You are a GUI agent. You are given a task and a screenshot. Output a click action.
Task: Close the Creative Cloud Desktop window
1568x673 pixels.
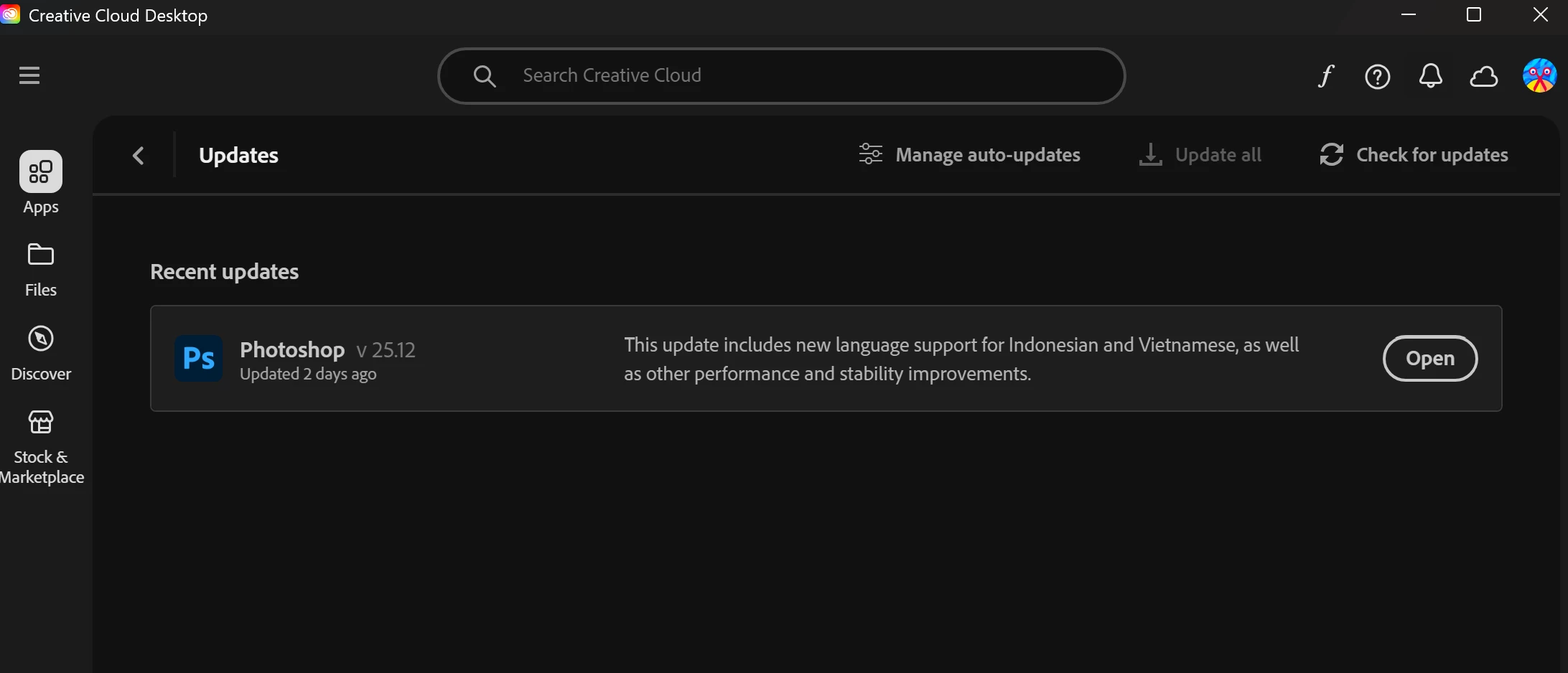coord(1540,14)
